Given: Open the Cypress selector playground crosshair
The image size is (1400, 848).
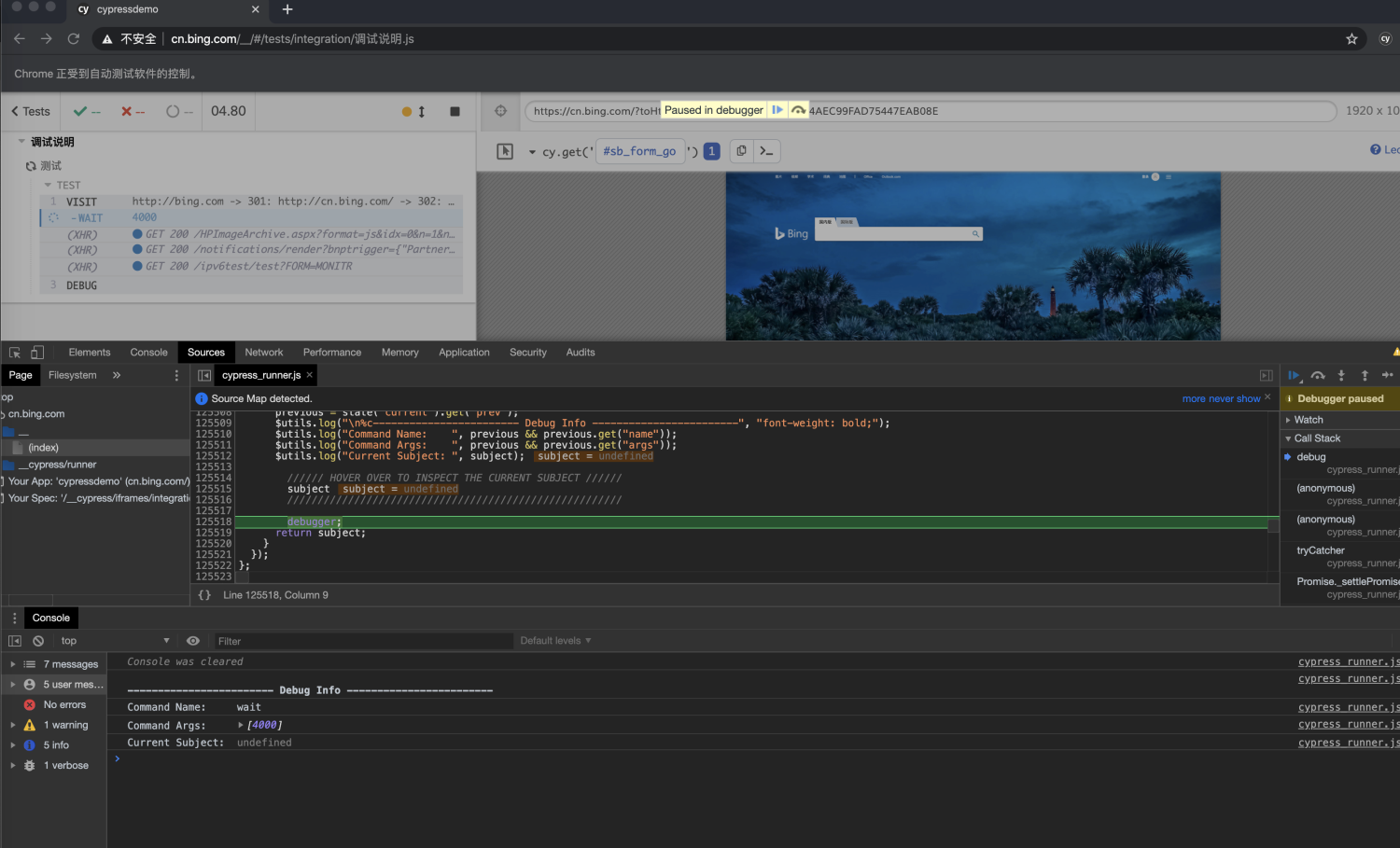Looking at the screenshot, I should click(x=500, y=111).
